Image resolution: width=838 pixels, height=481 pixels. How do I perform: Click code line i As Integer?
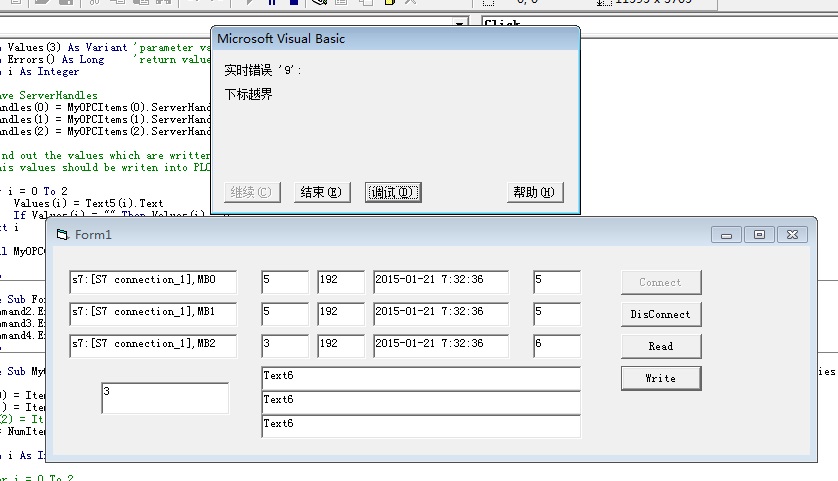(43, 72)
